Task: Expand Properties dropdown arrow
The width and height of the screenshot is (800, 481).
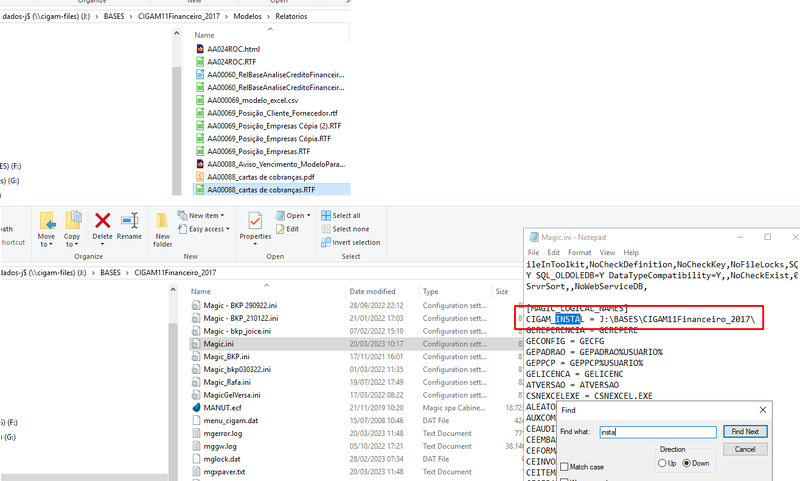Action: [x=256, y=244]
